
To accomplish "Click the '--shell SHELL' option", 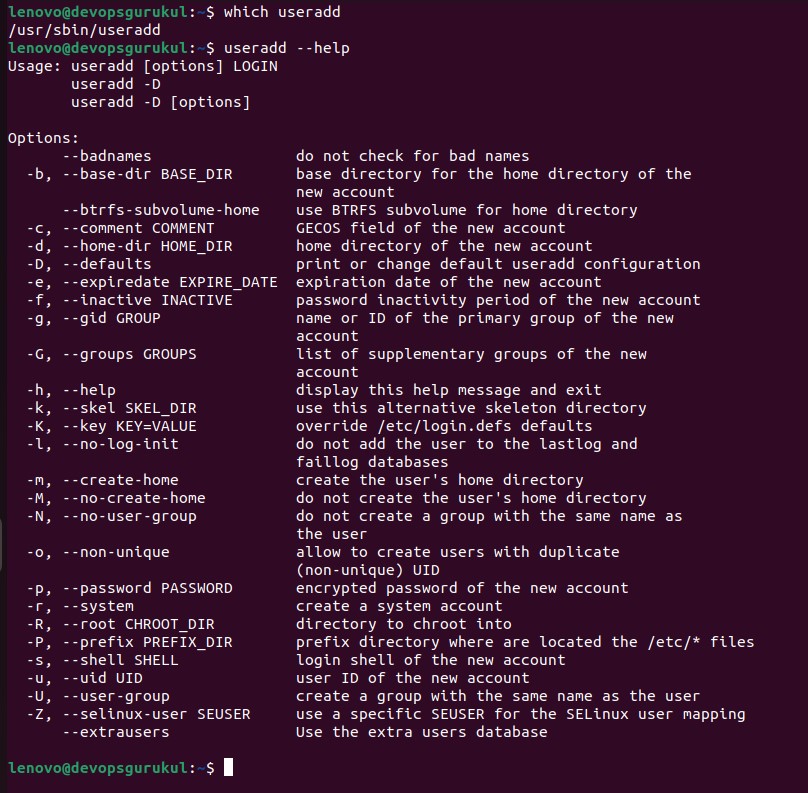I will point(120,660).
